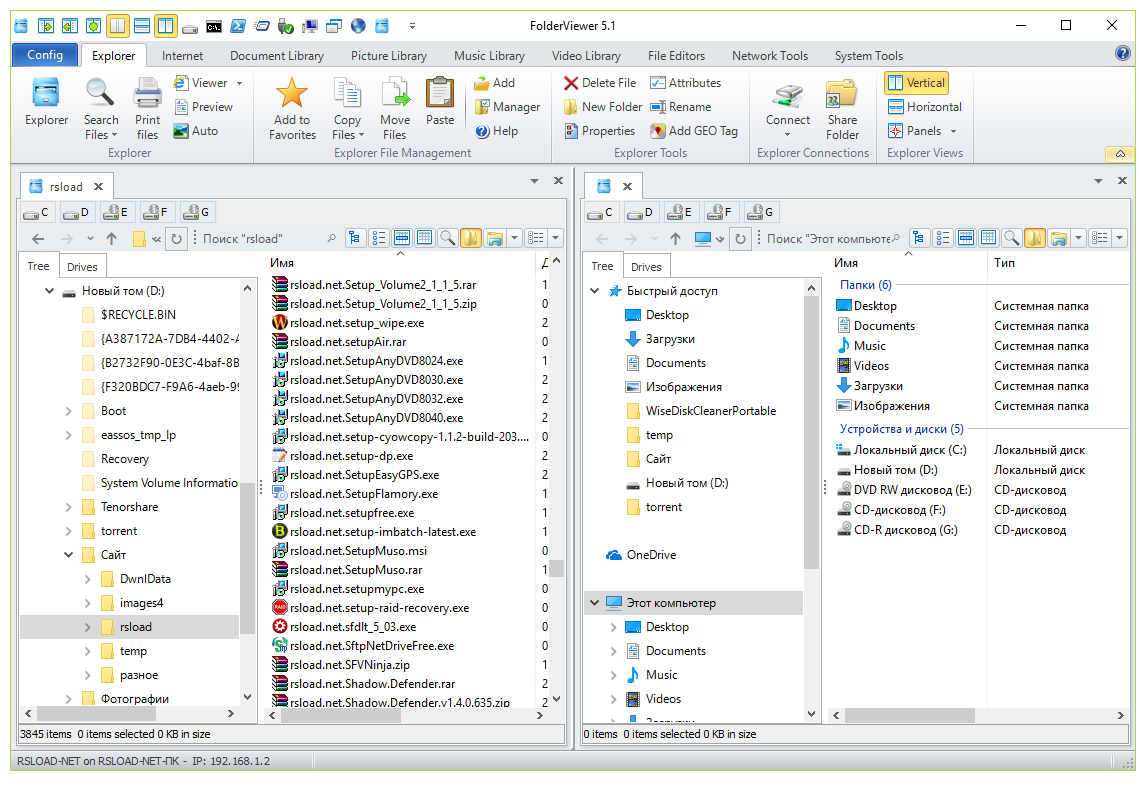Collapse the Сайт folder node
1139x790 pixels.
(68, 555)
